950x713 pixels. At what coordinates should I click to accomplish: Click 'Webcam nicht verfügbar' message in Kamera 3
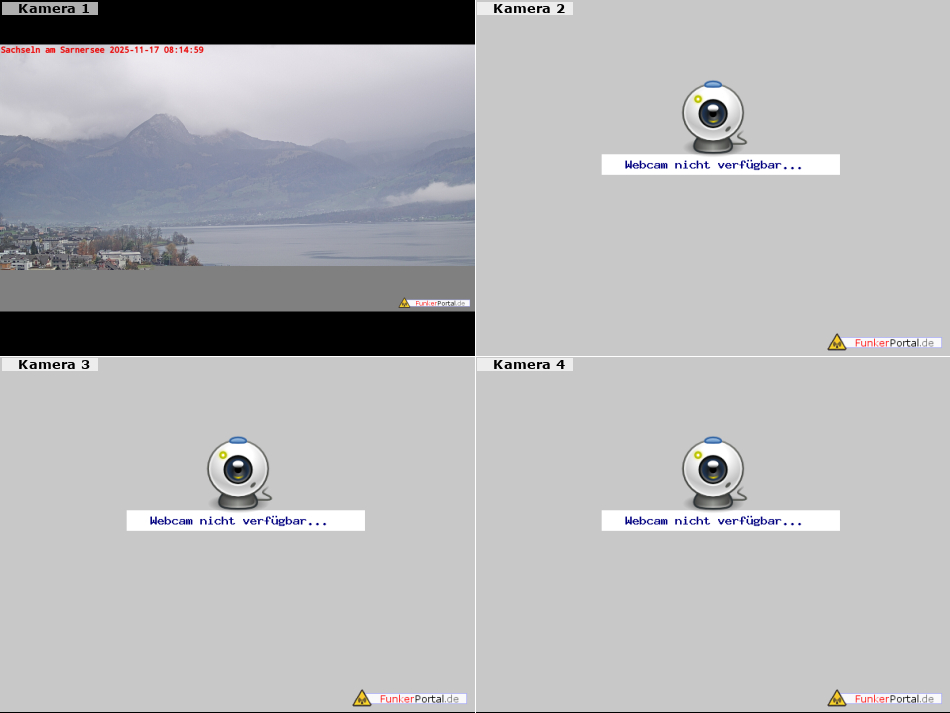pos(239,521)
